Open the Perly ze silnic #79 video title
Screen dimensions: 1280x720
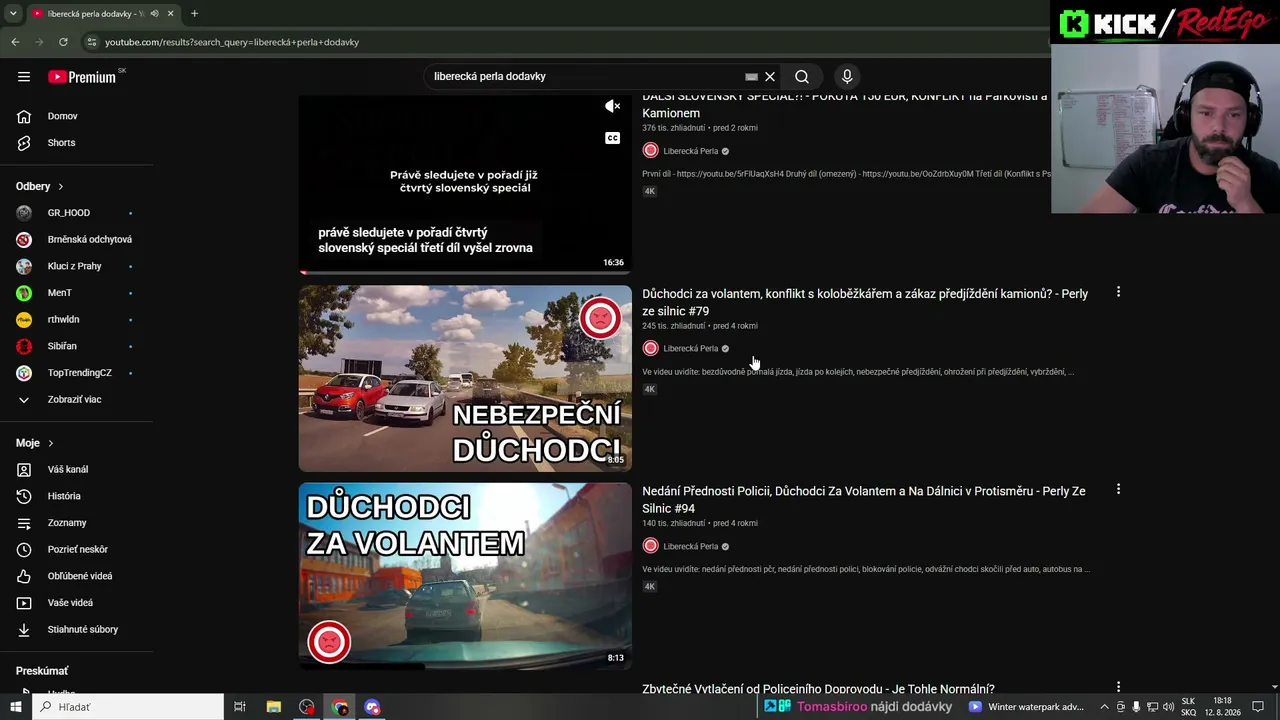point(865,302)
